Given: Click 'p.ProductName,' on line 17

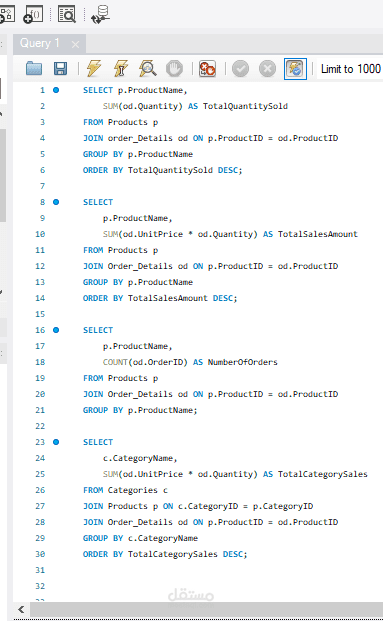Looking at the screenshot, I should (137, 346).
